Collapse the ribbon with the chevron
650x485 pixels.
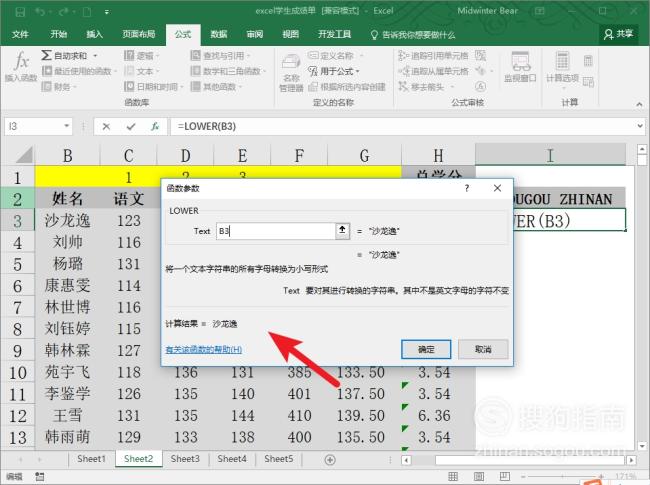click(x=639, y=104)
